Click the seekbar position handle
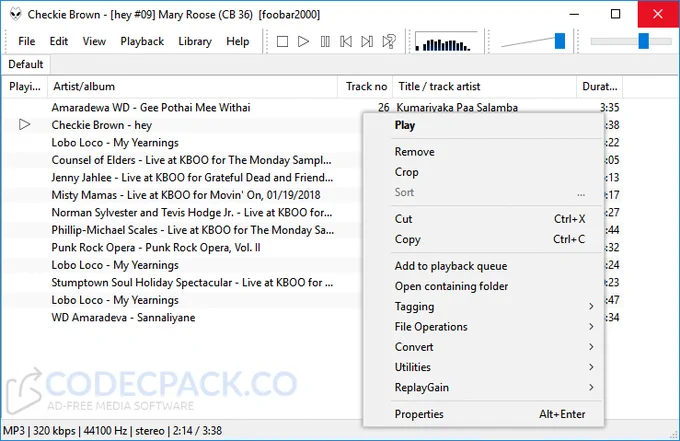680x441 pixels. pyautogui.click(x=644, y=42)
